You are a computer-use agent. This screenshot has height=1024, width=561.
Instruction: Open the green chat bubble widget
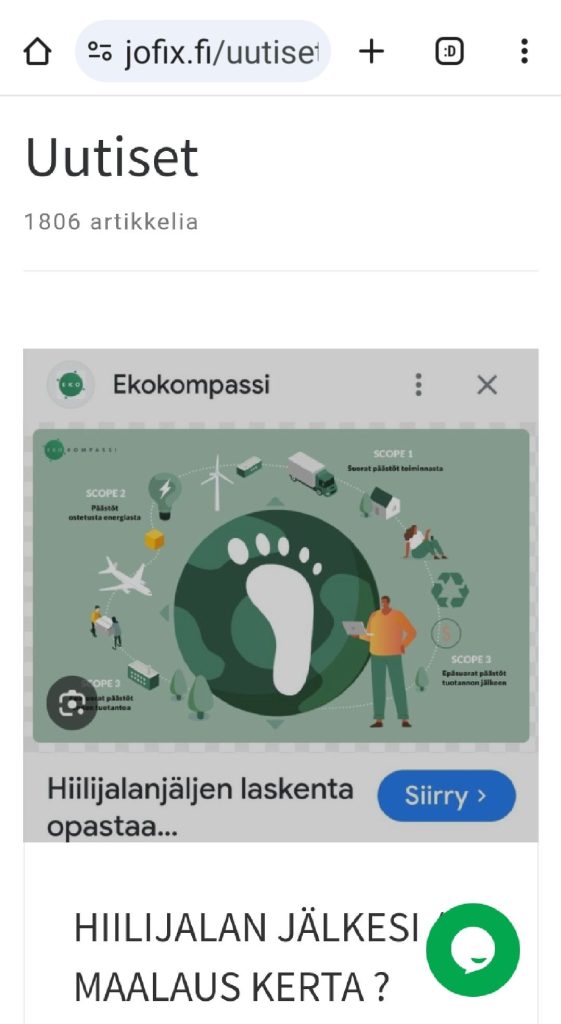pyautogui.click(x=473, y=950)
